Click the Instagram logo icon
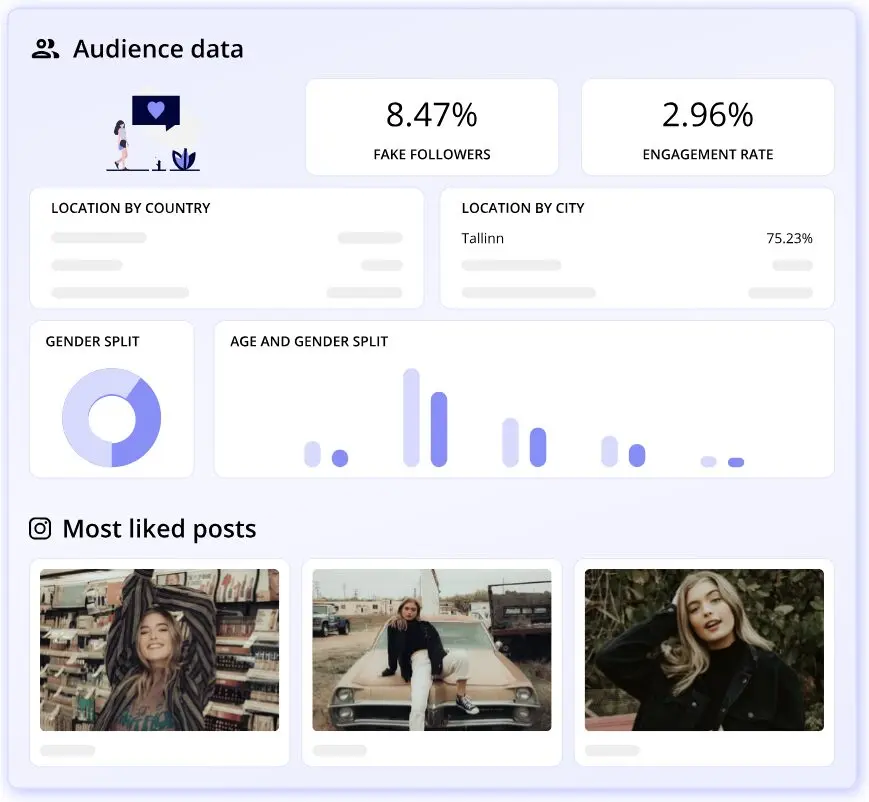 [x=40, y=529]
